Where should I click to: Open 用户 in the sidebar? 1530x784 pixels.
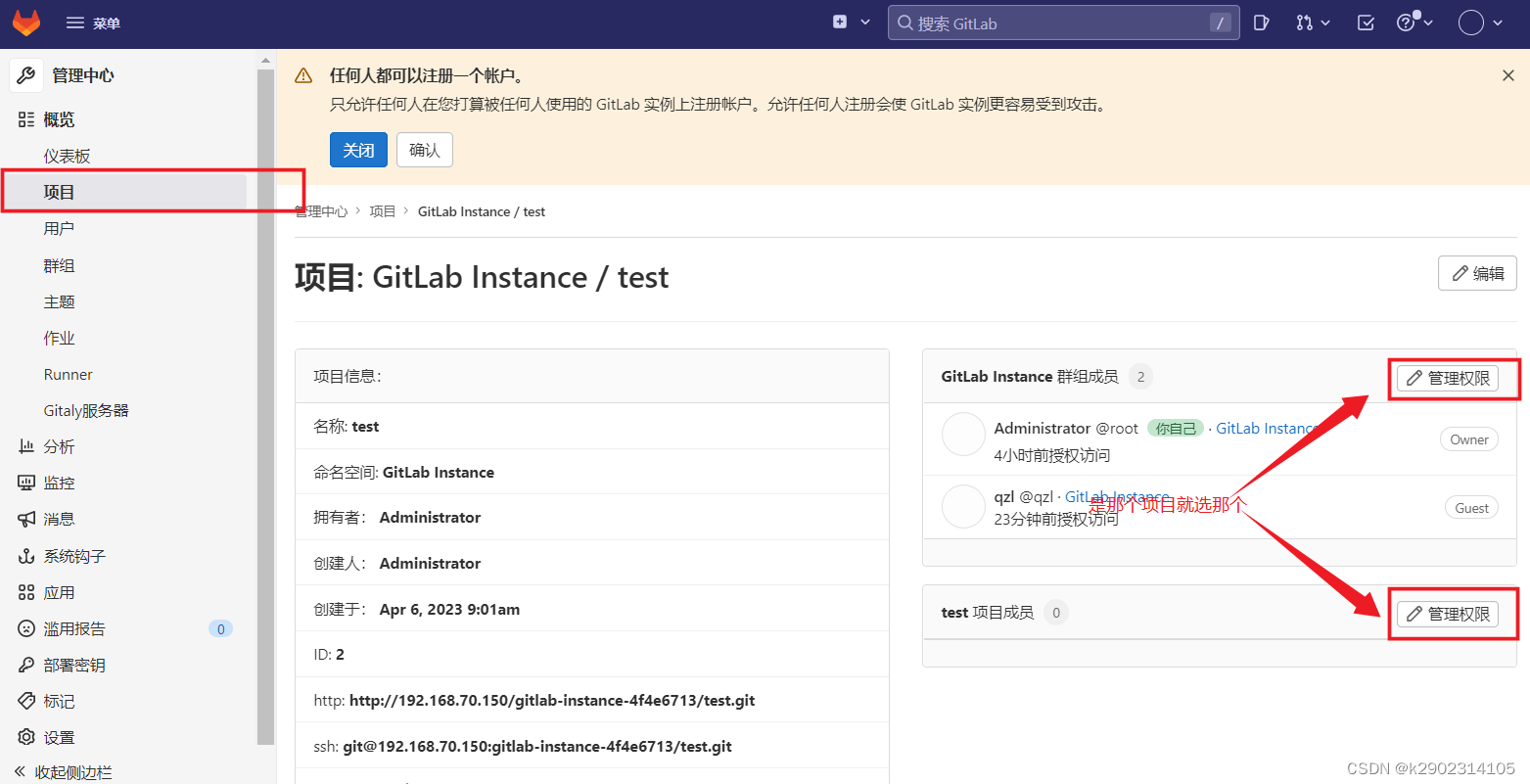(59, 228)
